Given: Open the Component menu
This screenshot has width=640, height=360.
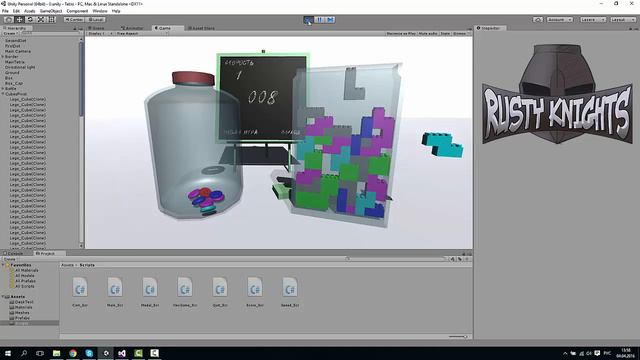Looking at the screenshot, I should 77,11.
